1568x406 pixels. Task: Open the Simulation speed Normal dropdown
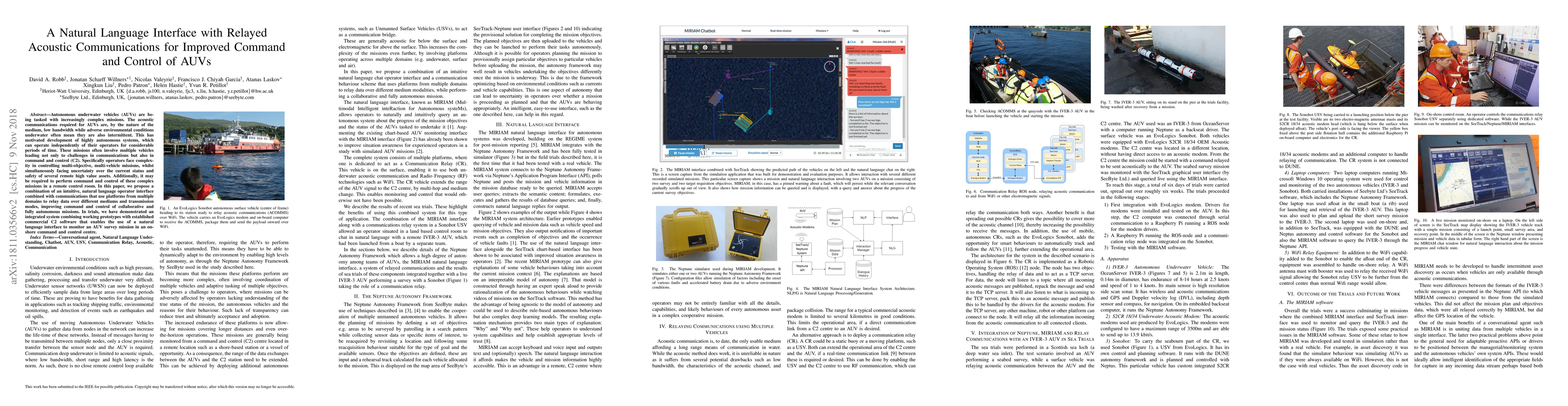coord(775,153)
